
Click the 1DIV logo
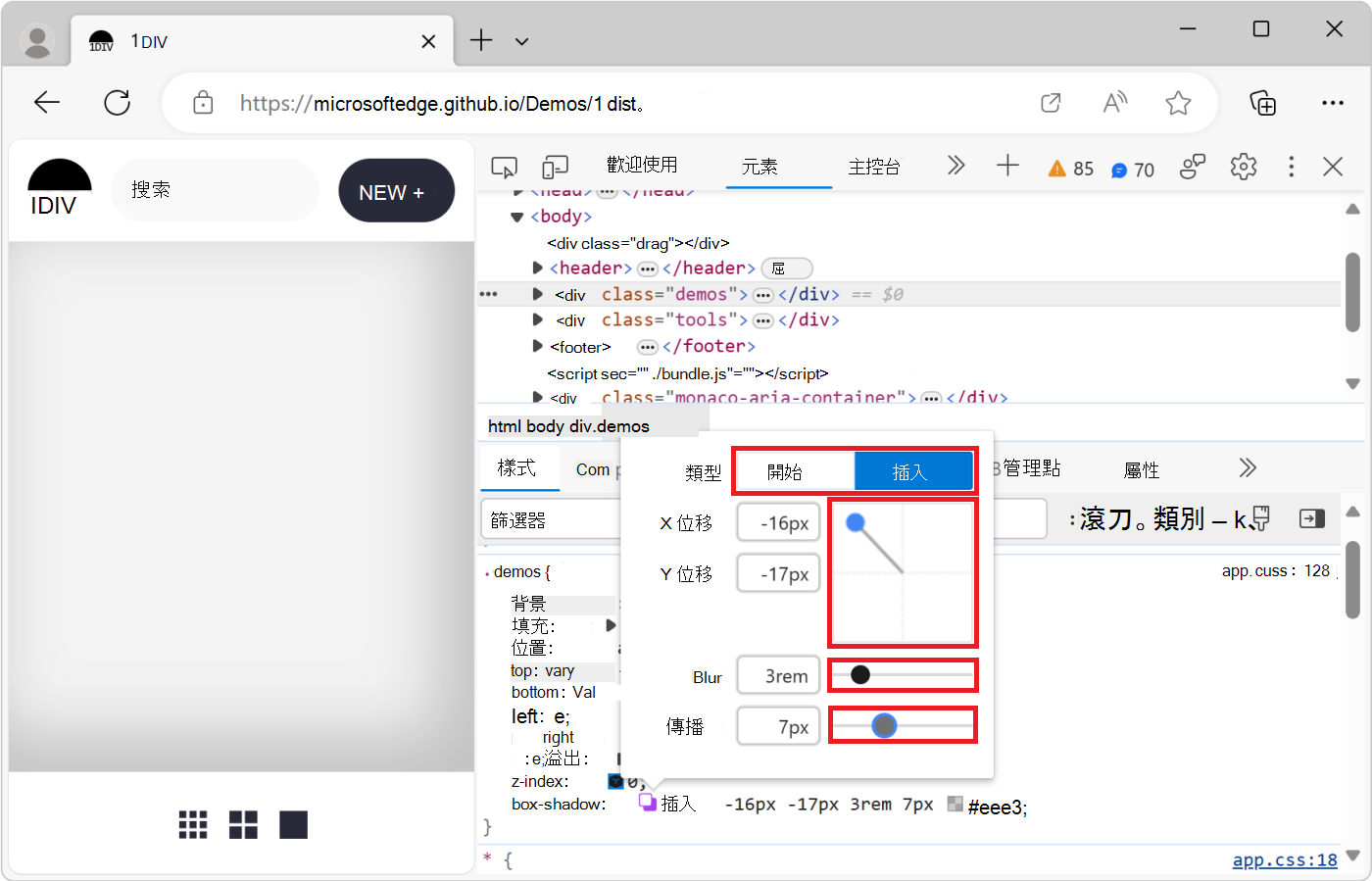click(59, 188)
